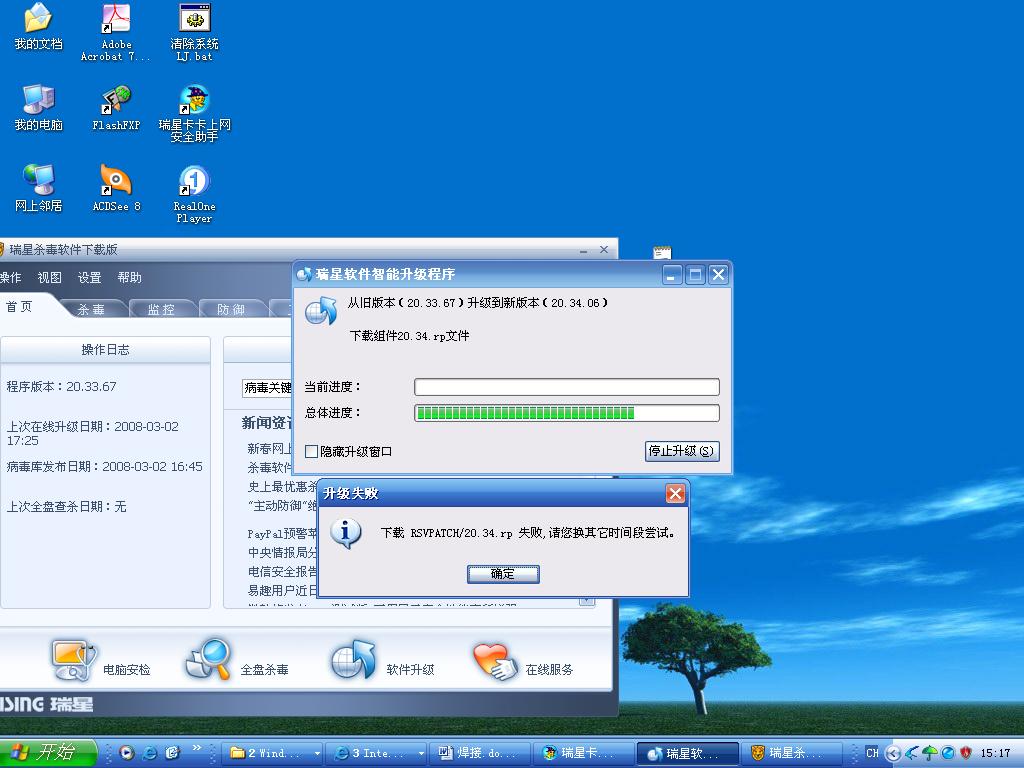The image size is (1024, 768).
Task: Open the RealOne Player desktop icon
Action: coord(194,182)
